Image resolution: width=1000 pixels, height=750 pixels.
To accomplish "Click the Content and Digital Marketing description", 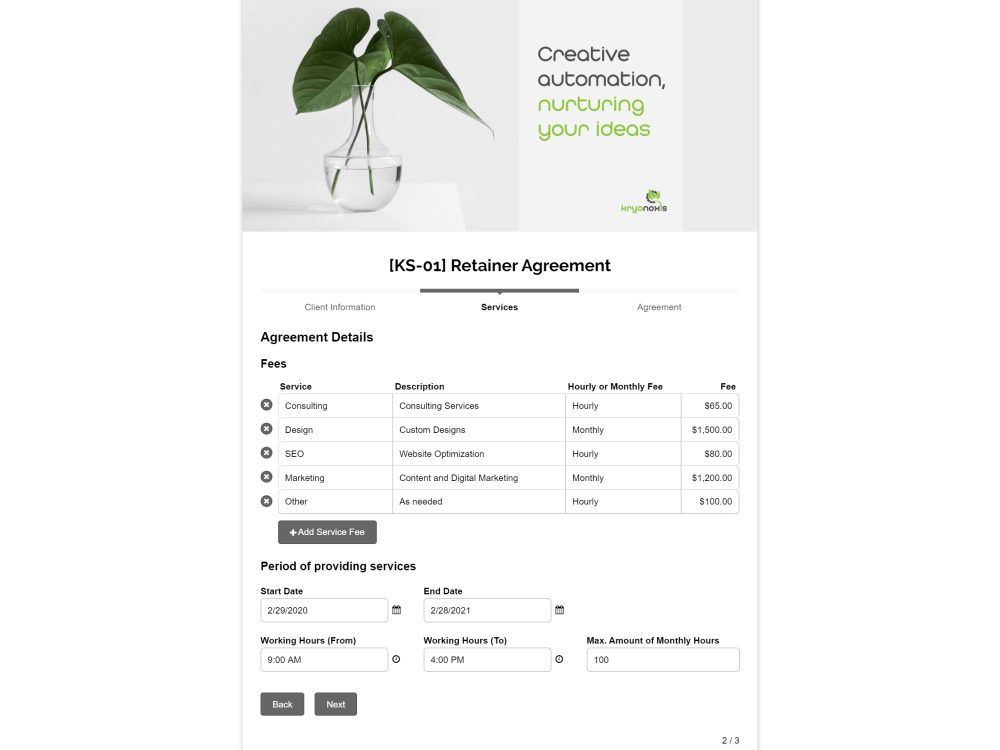I will tap(479, 478).
